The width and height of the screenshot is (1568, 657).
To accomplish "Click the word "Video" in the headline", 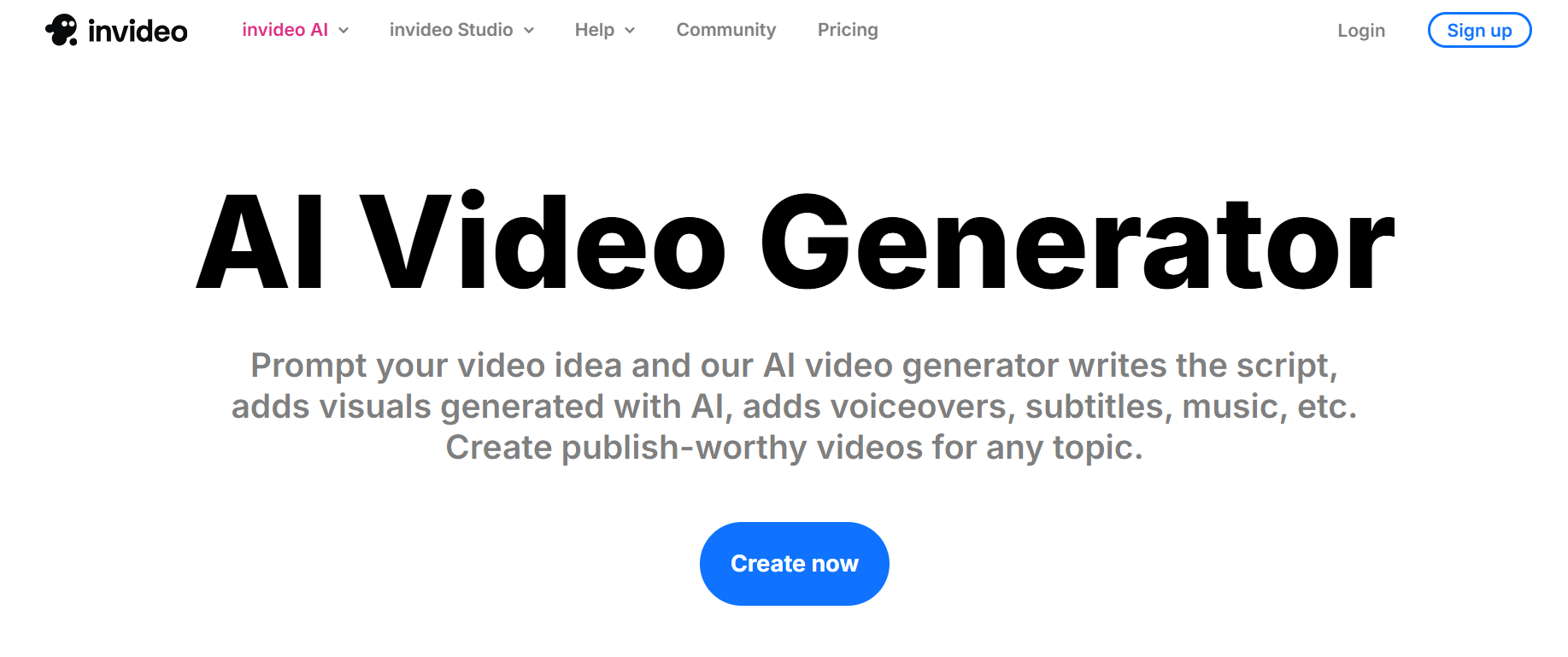I will [x=543, y=240].
